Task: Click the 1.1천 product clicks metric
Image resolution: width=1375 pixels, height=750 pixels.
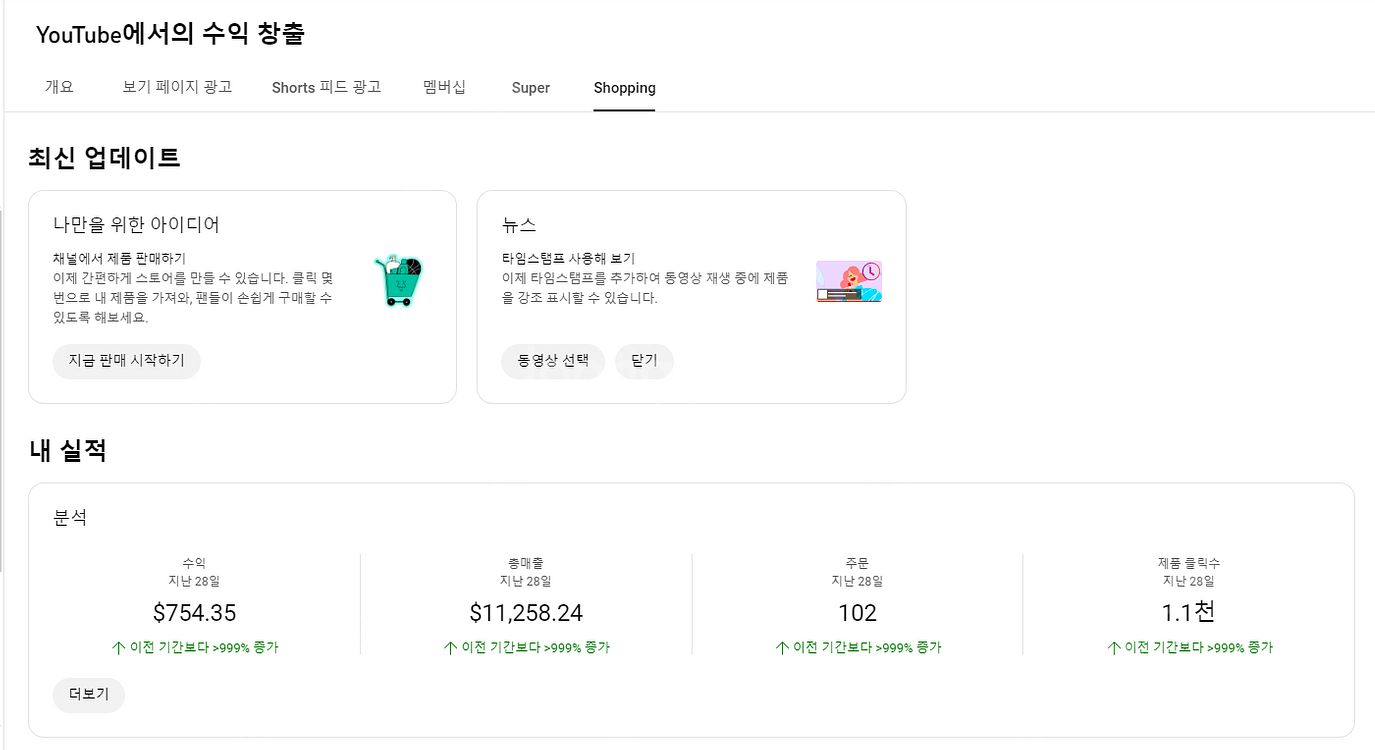Action: pos(1189,613)
